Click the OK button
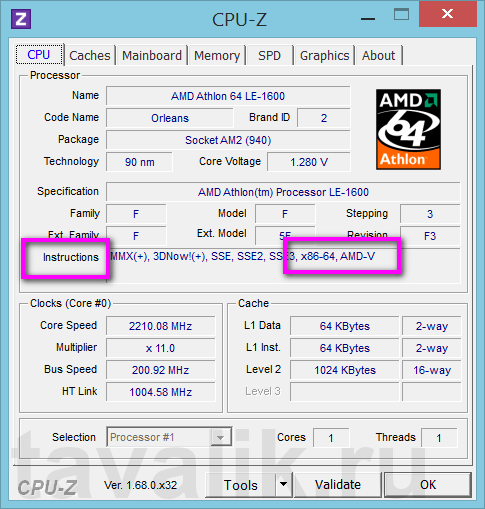This screenshot has height=509, width=485. [x=428, y=484]
